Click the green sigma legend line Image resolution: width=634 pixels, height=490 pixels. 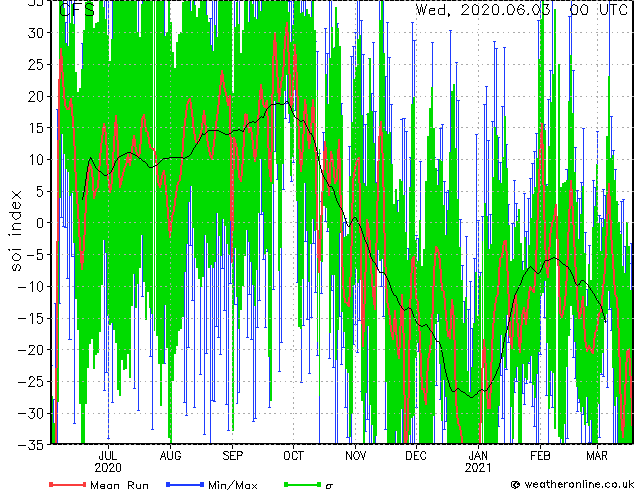pos(303,484)
